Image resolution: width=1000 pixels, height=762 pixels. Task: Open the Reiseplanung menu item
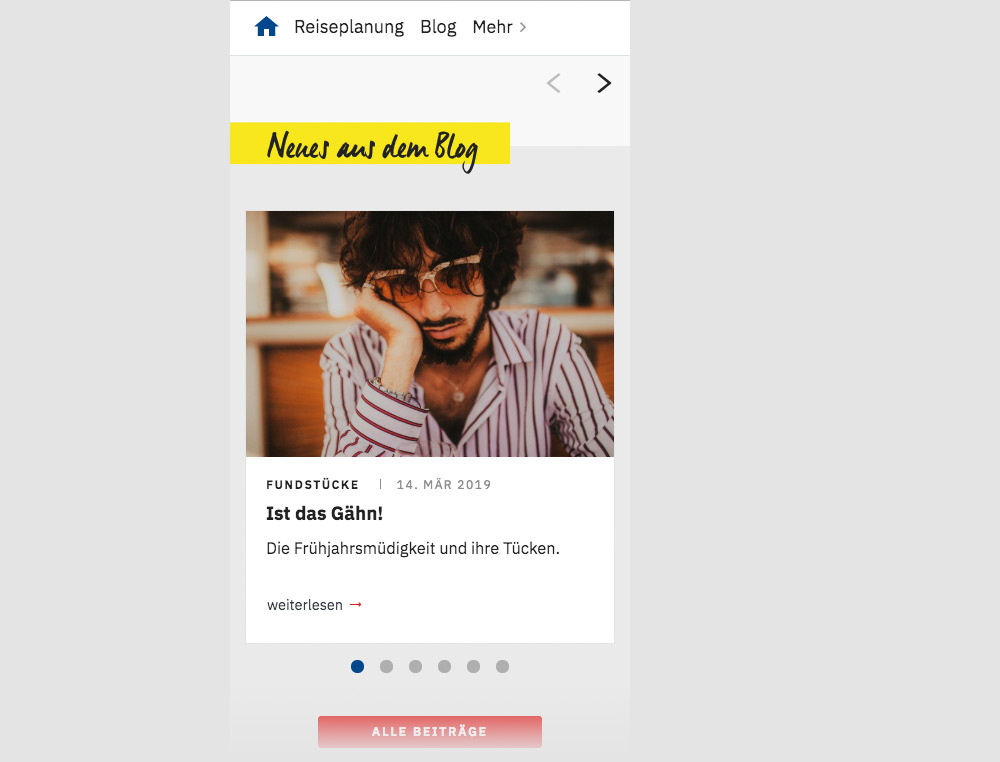[x=349, y=27]
